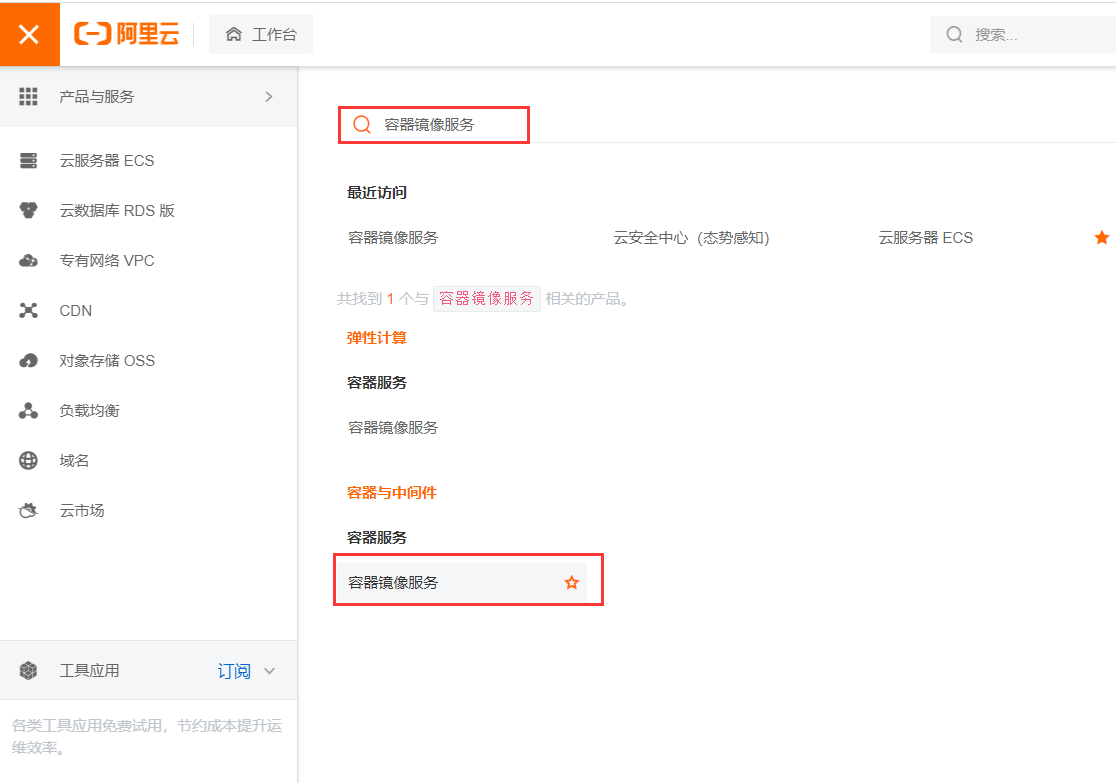Click the 云市场 marketplace icon
Image resolution: width=1116 pixels, height=783 pixels.
pyautogui.click(x=28, y=510)
